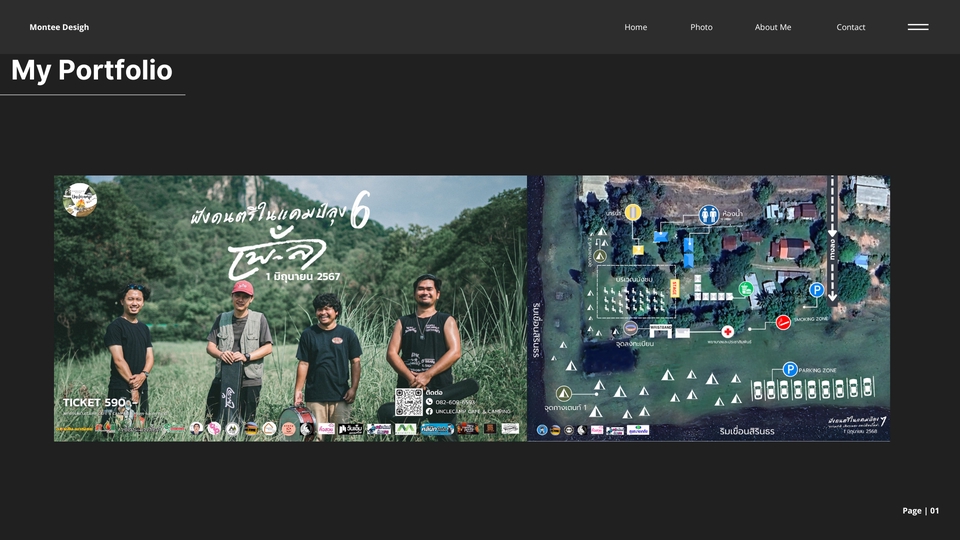Click the QR code on the poster

408,402
